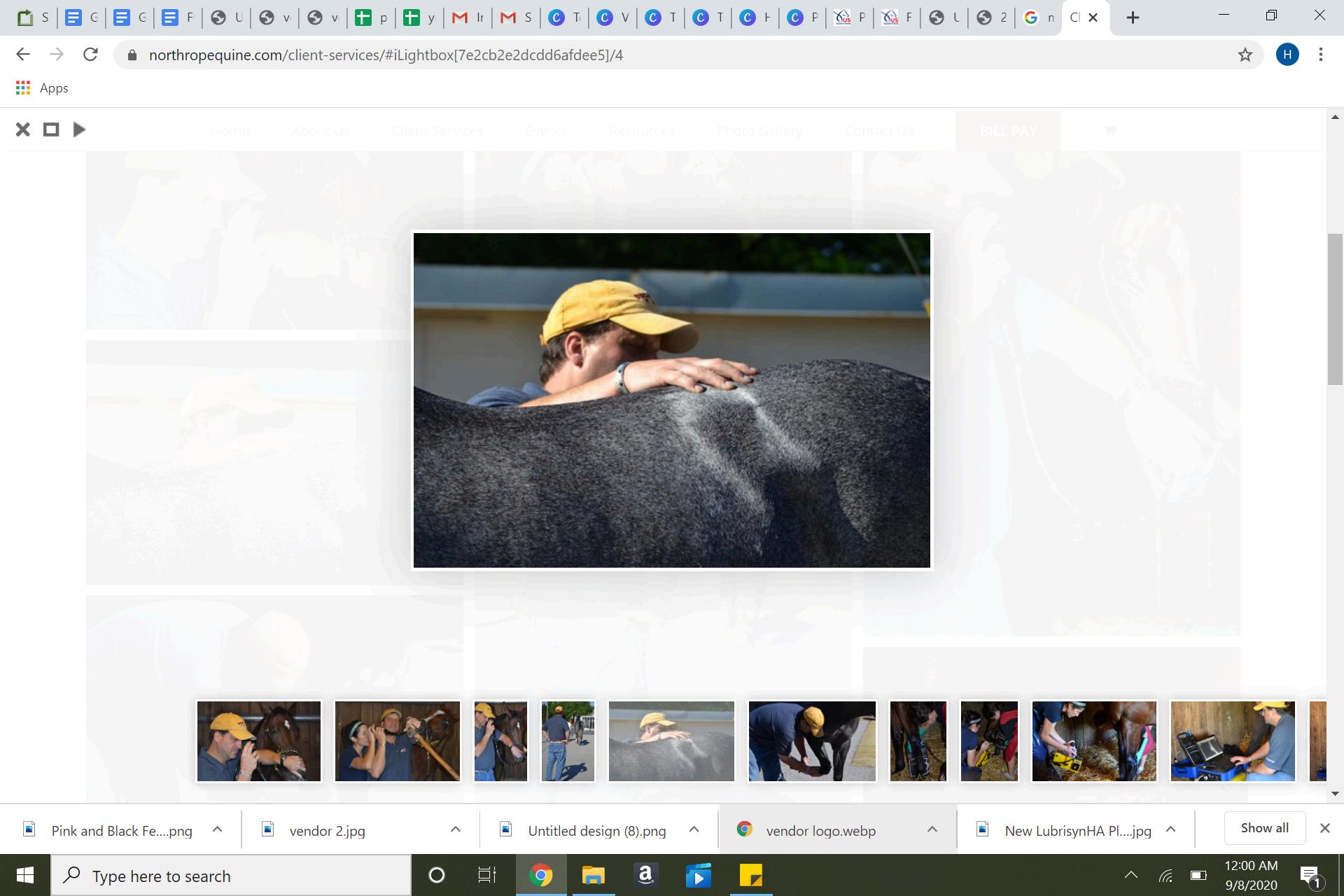Expand options for vendor logo.webp download
1344x896 pixels.
[x=932, y=829]
